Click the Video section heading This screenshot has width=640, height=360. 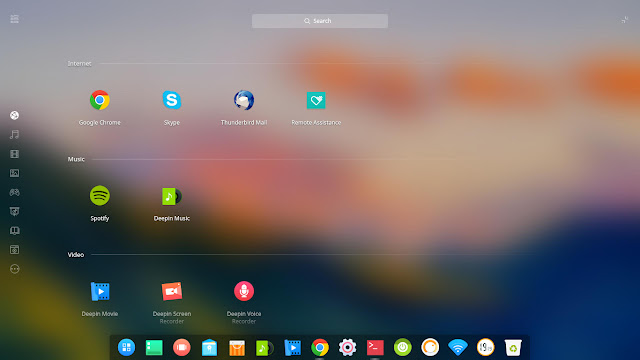tap(76, 255)
